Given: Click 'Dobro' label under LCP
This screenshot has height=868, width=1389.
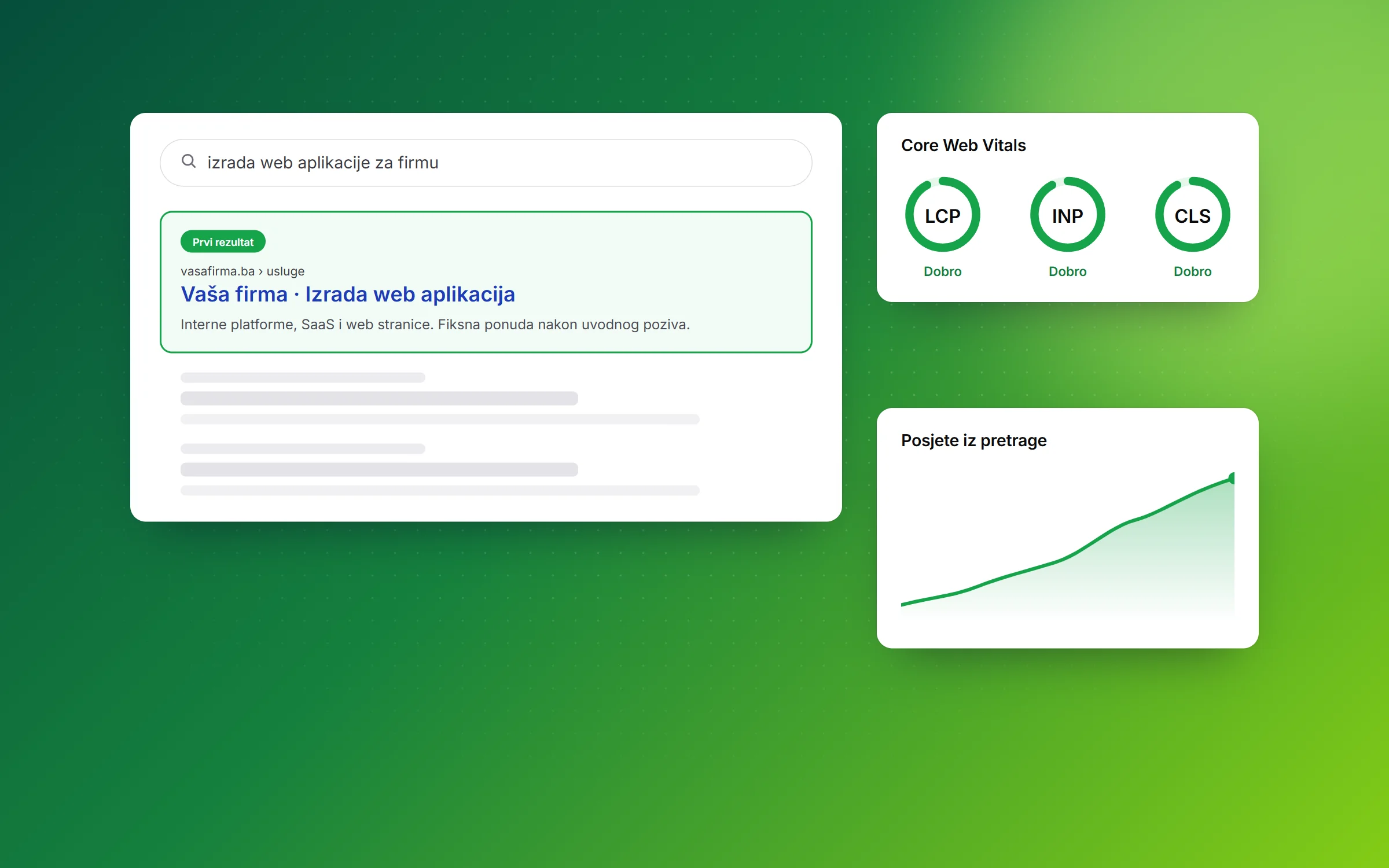Looking at the screenshot, I should click(x=943, y=271).
